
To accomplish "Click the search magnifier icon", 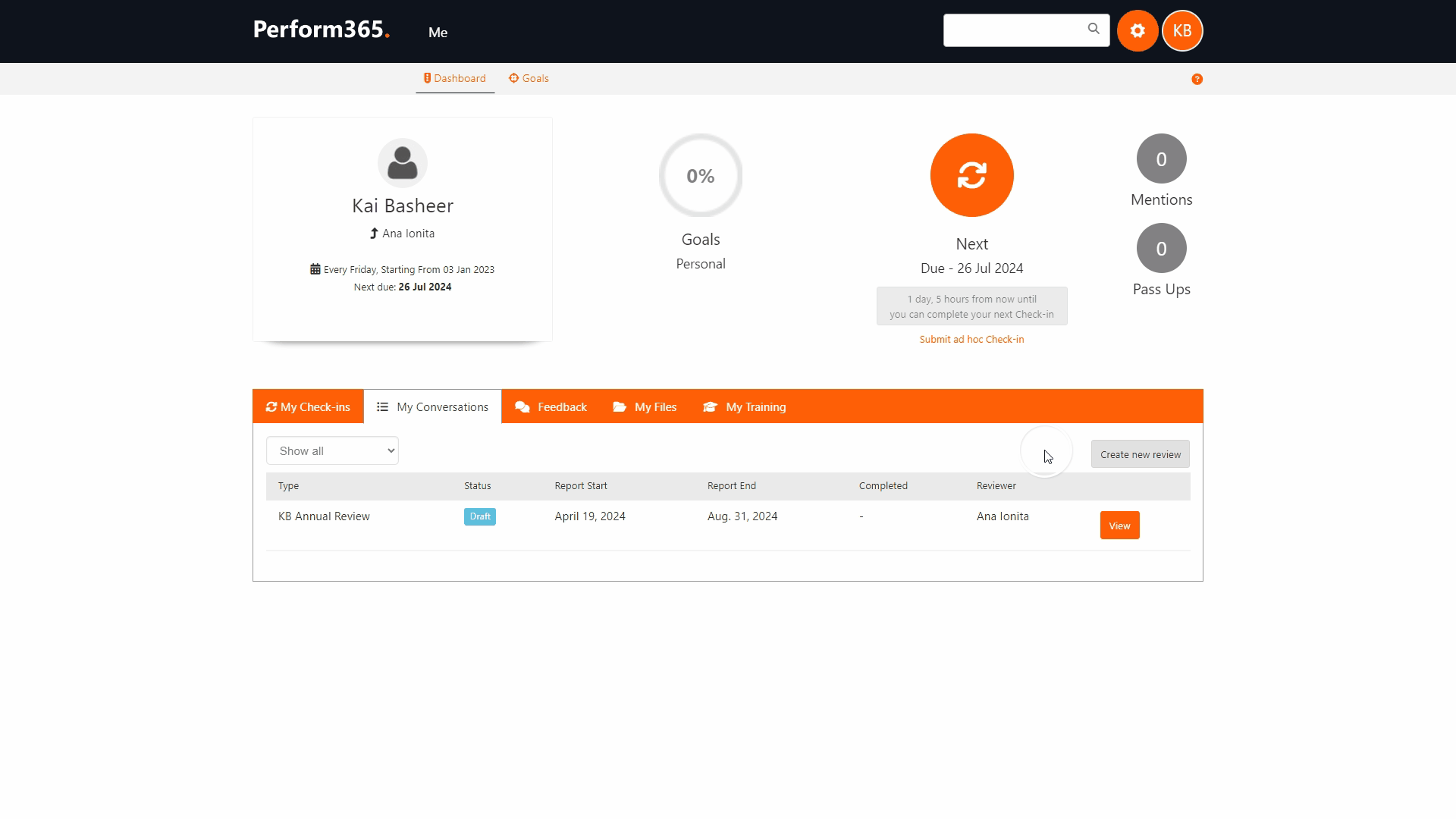I will pyautogui.click(x=1093, y=29).
